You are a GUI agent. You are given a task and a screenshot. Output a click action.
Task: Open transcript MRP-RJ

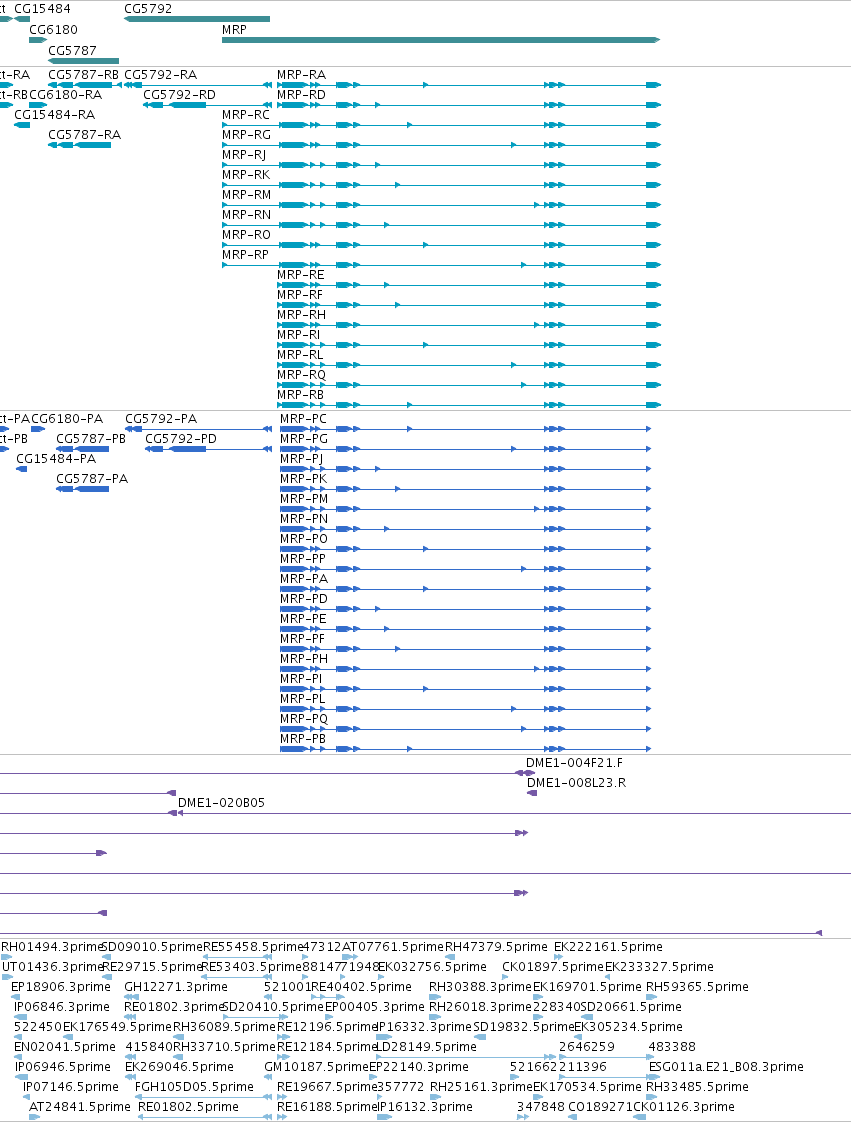244,155
